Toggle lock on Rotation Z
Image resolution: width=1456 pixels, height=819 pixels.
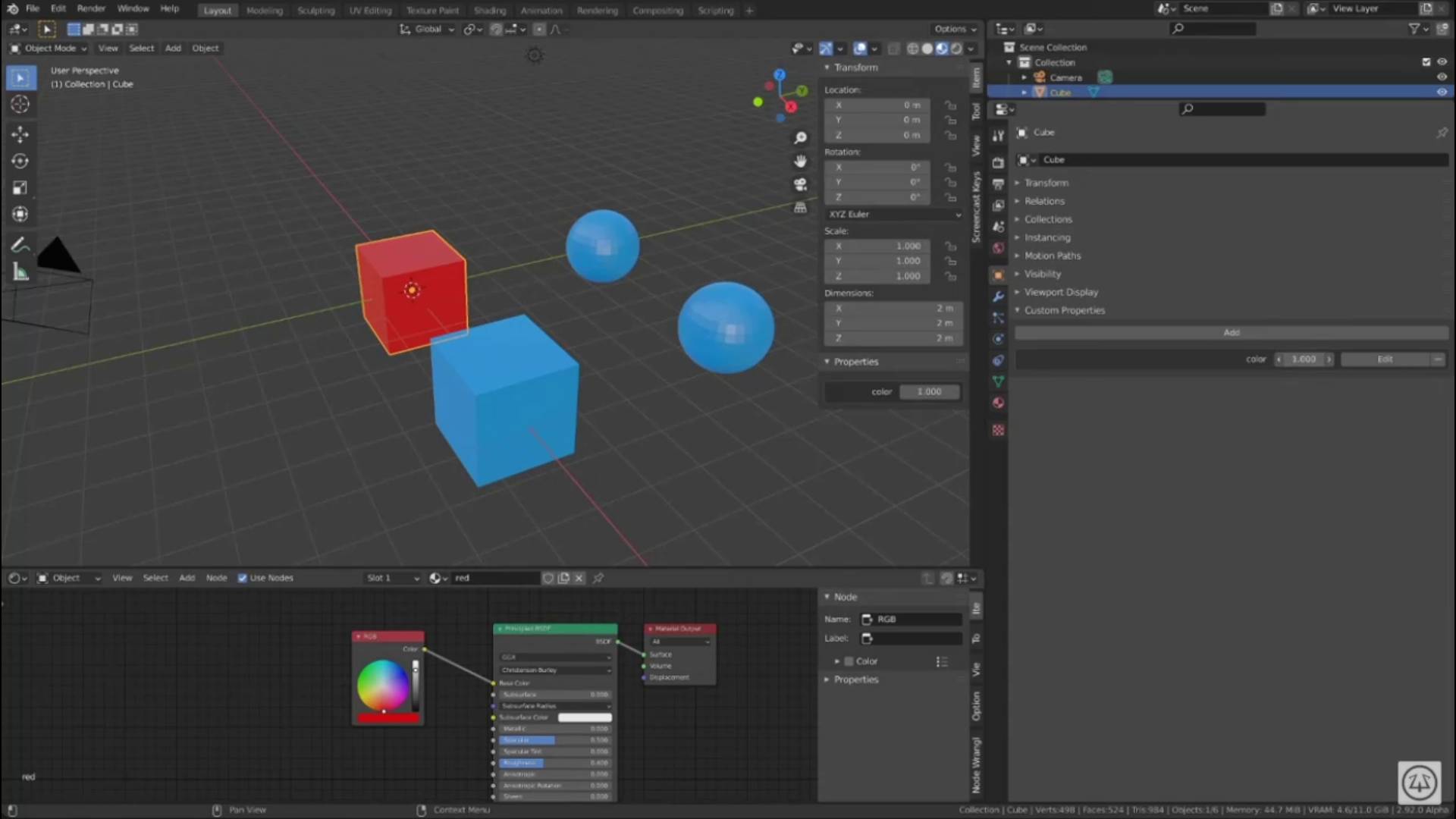point(950,197)
